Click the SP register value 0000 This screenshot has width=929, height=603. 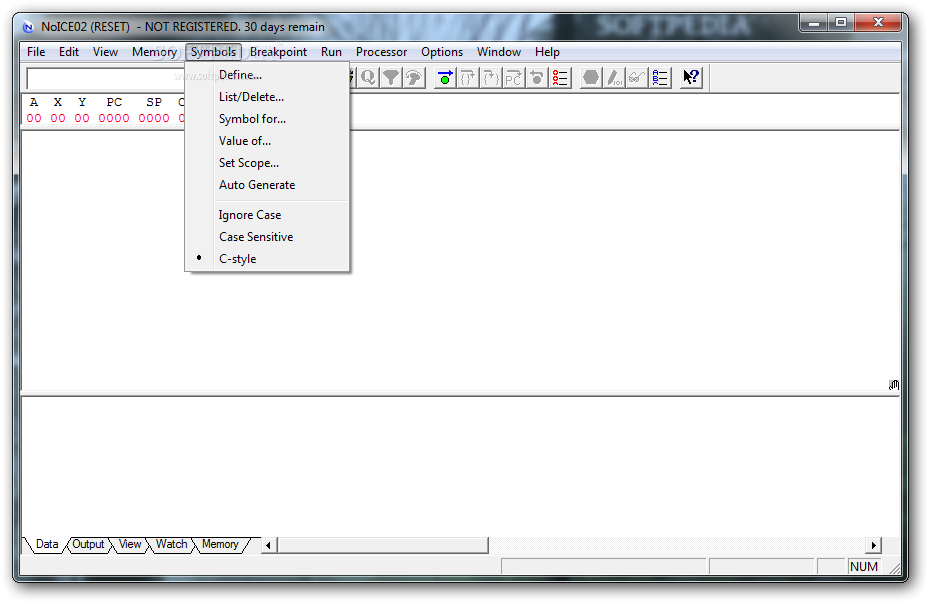click(x=154, y=118)
